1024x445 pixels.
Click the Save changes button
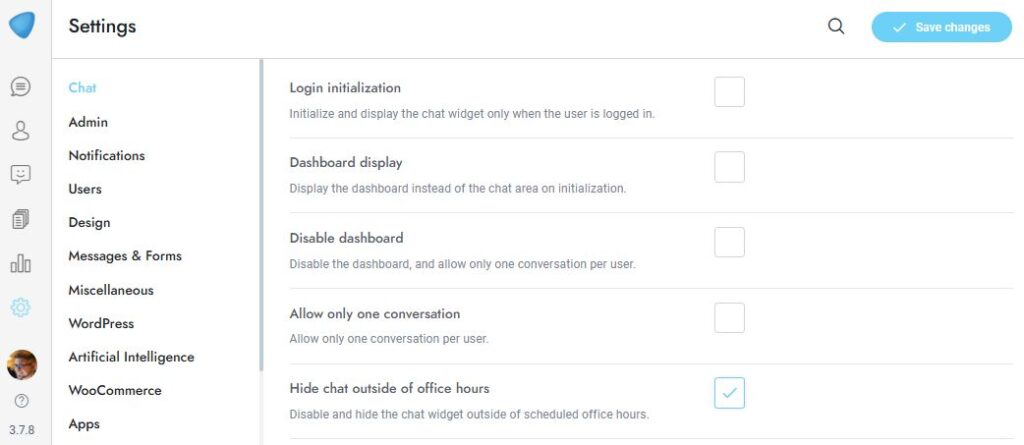[x=941, y=27]
